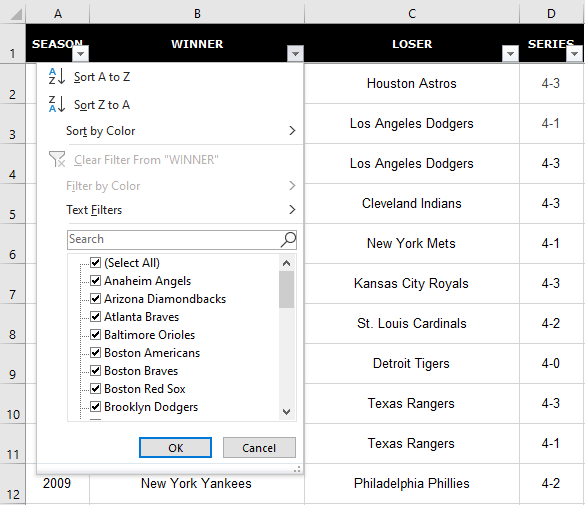Choose Sort Z to A
585x505 pixels.
[170, 104]
